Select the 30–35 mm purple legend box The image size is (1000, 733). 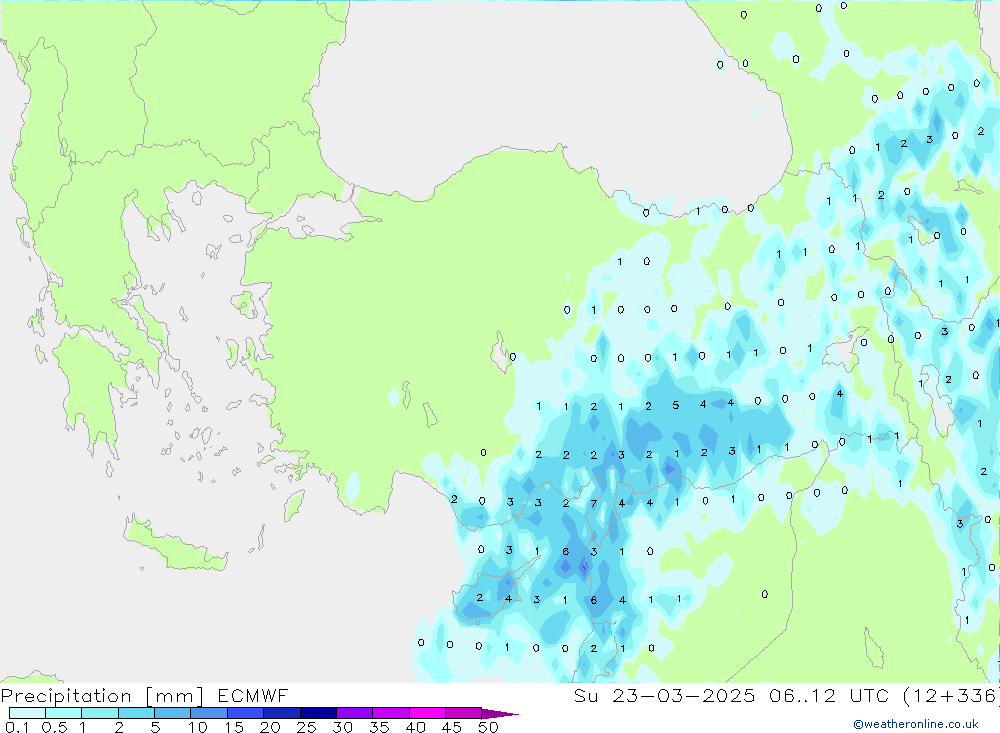pyautogui.click(x=354, y=713)
